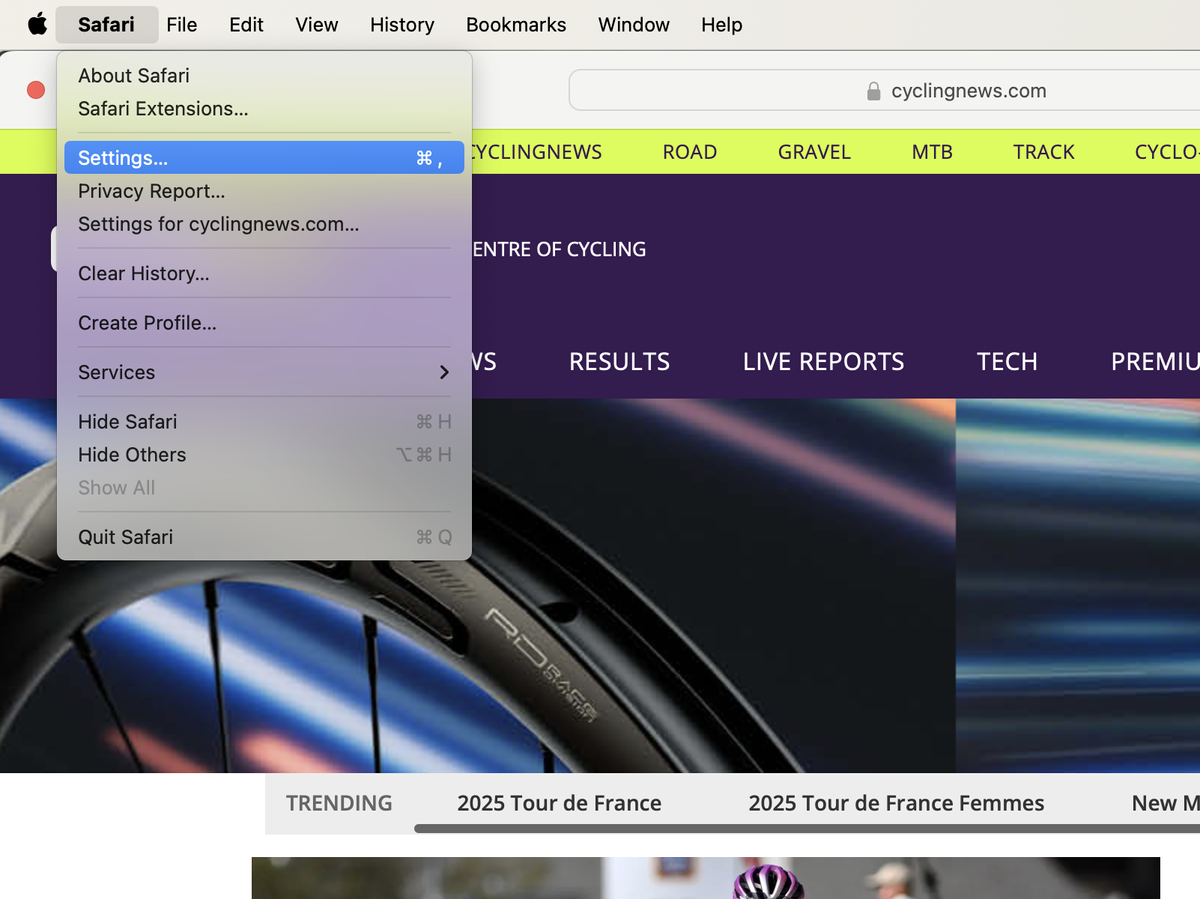This screenshot has width=1200, height=899.
Task: Go to the ROAD section
Action: [690, 152]
